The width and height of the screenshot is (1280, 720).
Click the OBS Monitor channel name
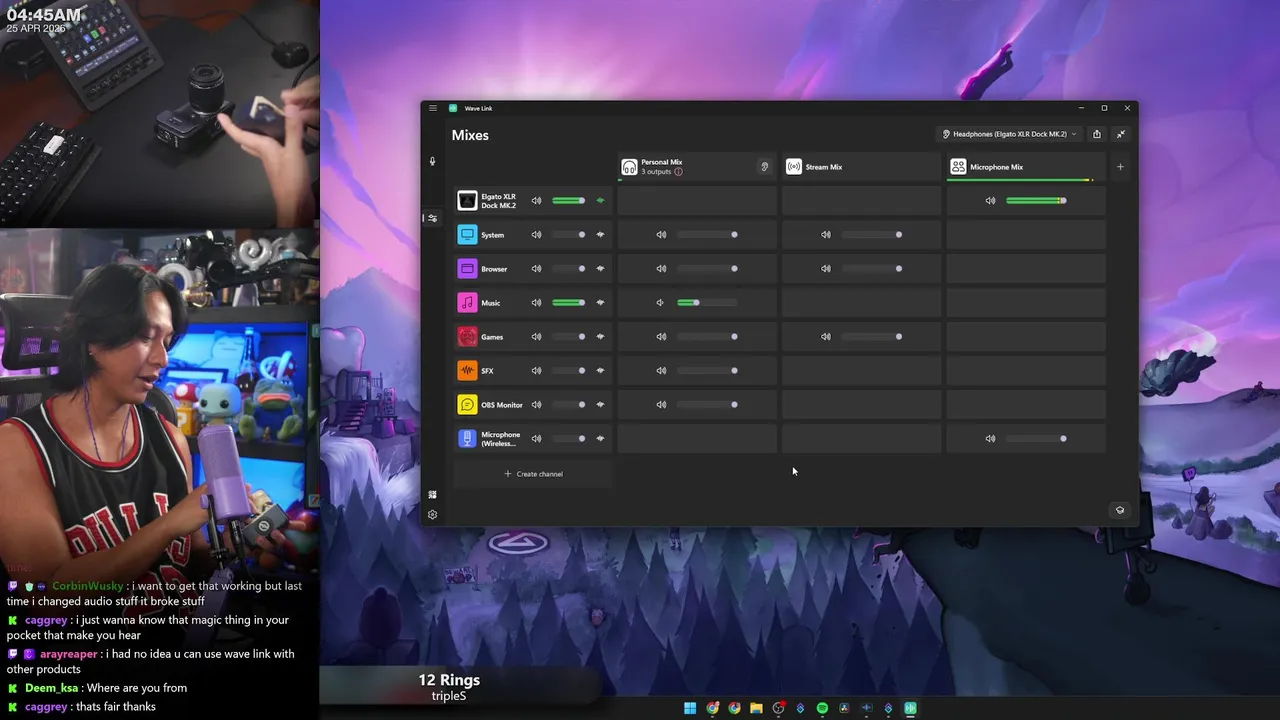[x=502, y=405]
